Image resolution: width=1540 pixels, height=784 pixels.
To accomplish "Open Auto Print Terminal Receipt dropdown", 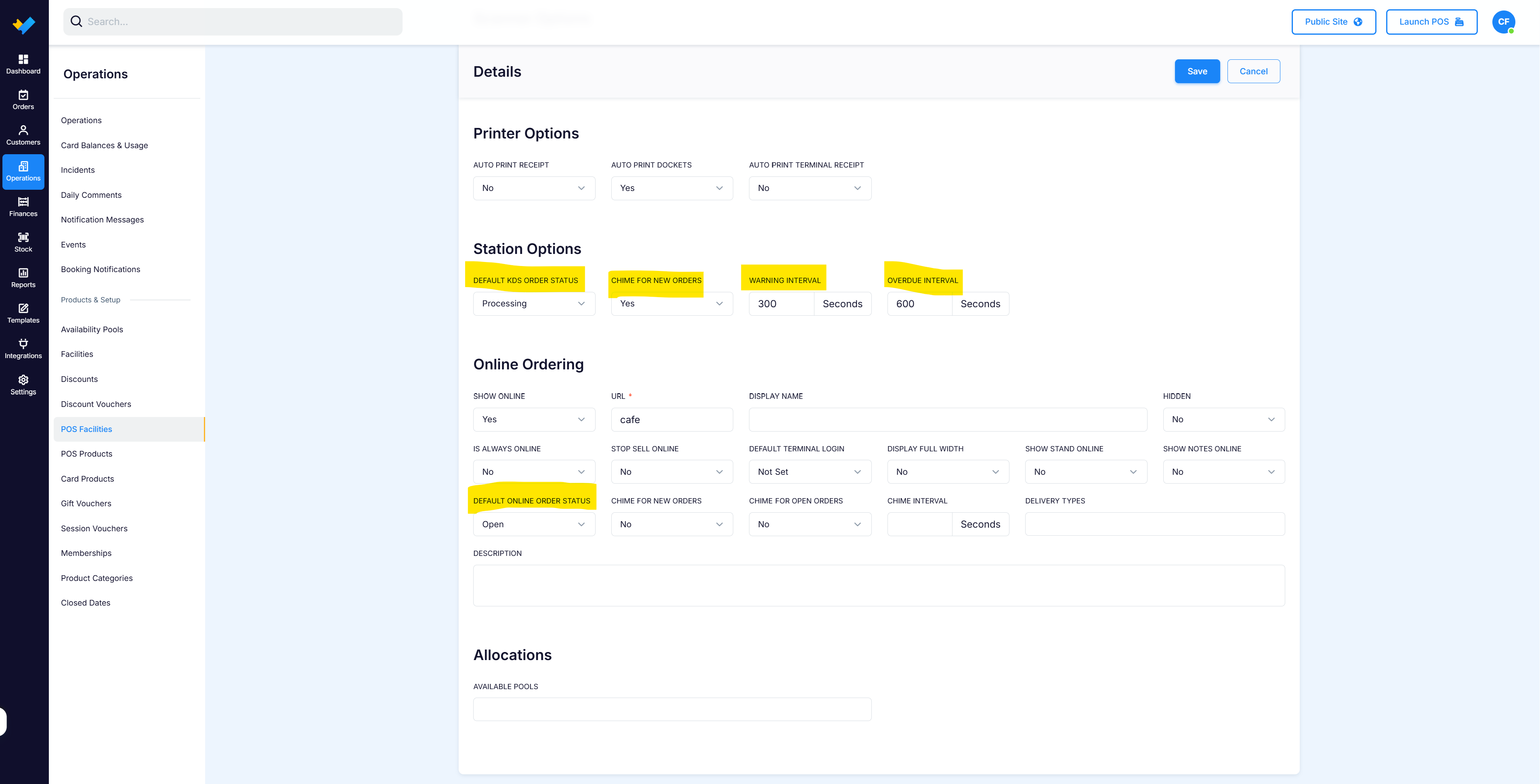I will pos(810,188).
